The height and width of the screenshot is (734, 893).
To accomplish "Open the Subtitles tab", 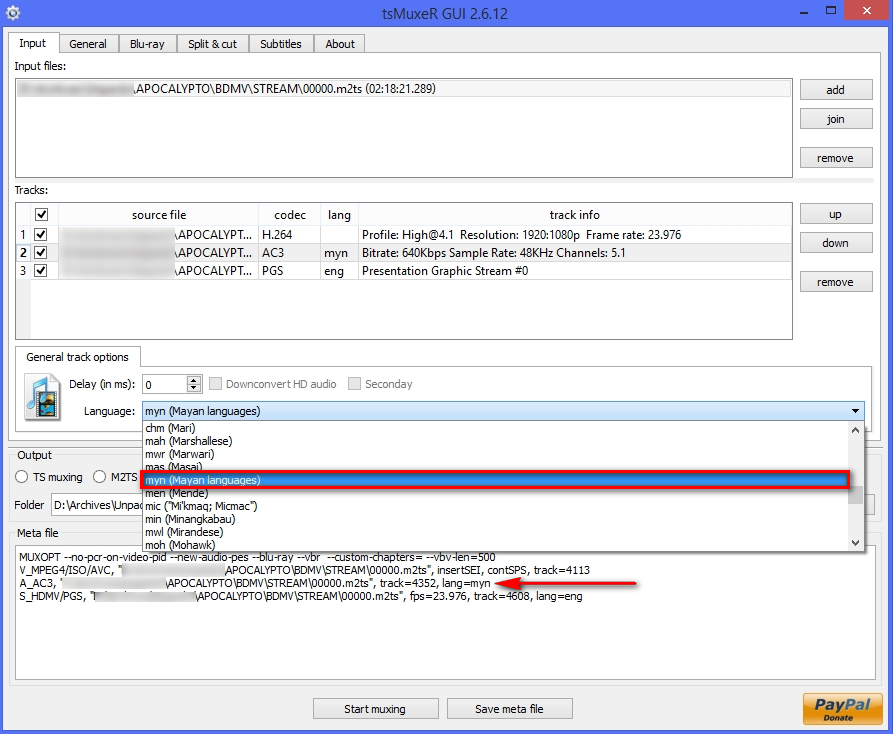I will coord(281,44).
